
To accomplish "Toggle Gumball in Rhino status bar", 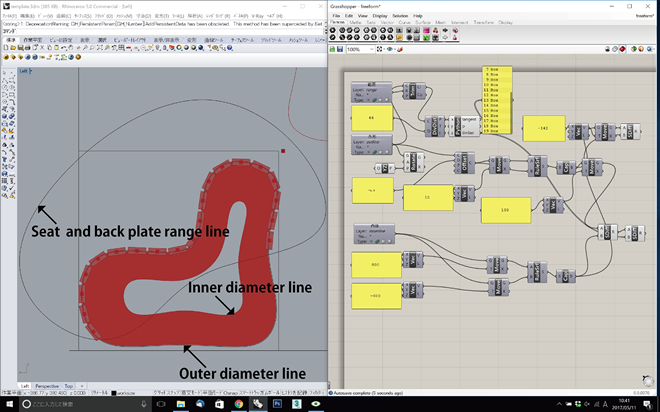I will pos(271,392).
